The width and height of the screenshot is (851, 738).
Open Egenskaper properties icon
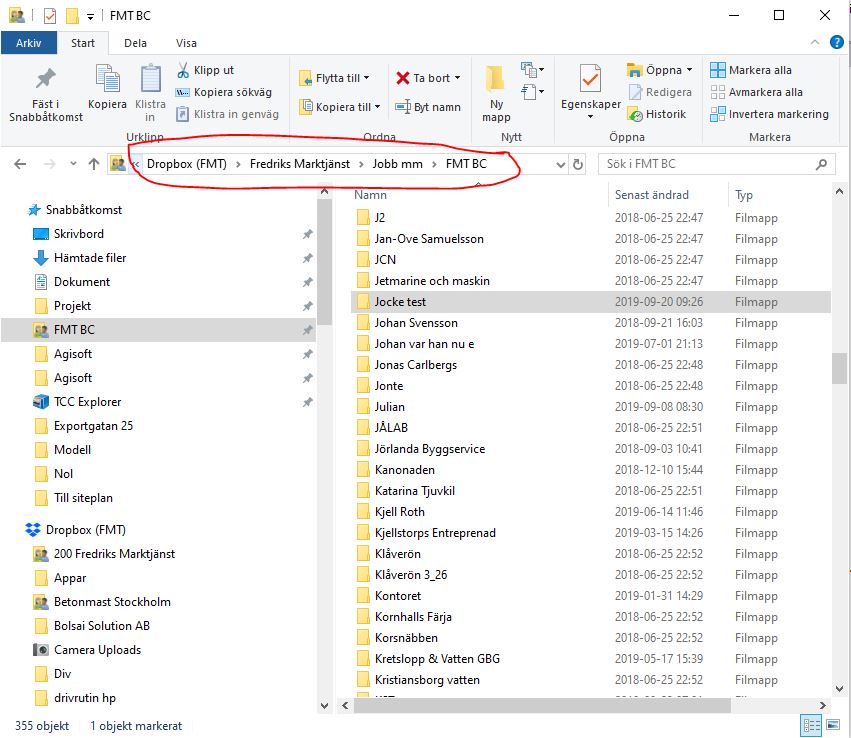point(590,79)
